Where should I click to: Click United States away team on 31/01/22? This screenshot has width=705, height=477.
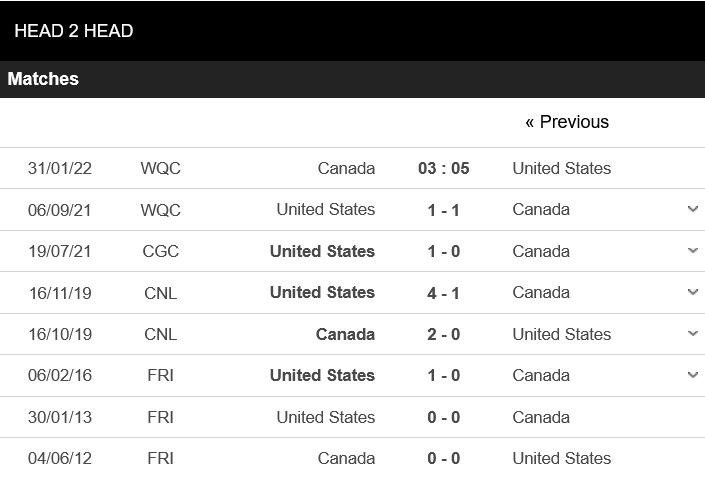coord(561,168)
